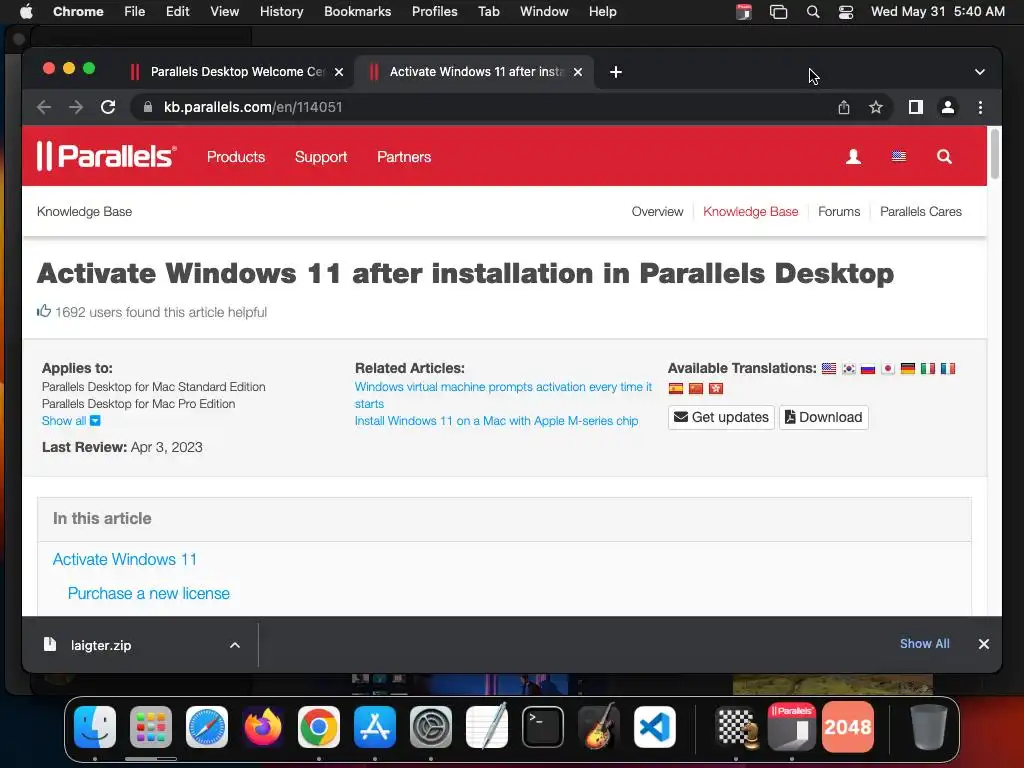Open 'Windows virtual machine prompts activation' article
Screen dimensions: 1024x768
click(x=503, y=395)
